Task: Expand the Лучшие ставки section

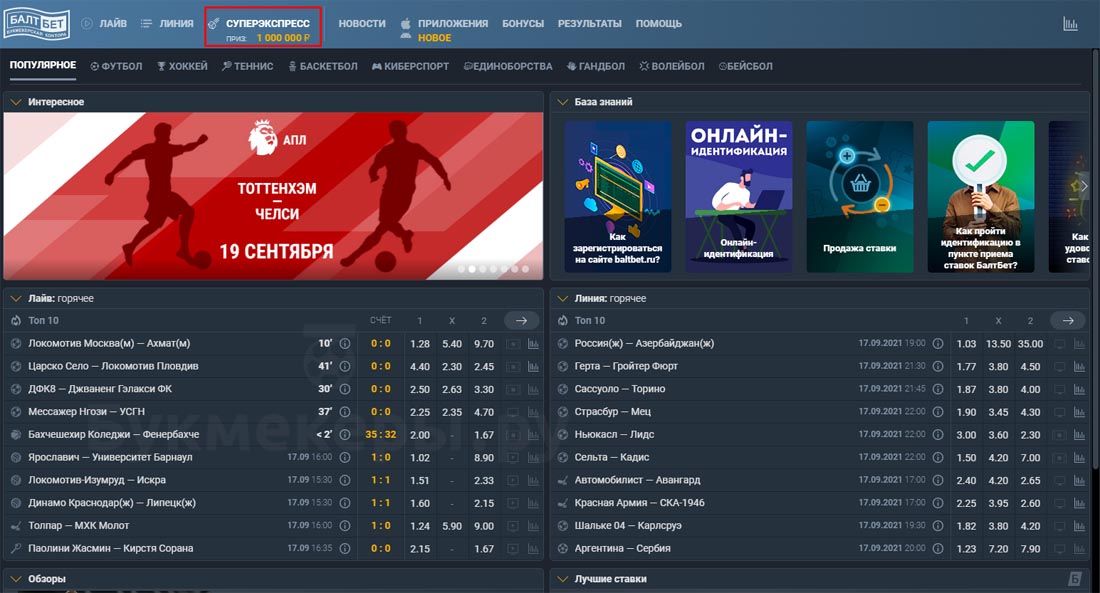Action: (x=561, y=579)
